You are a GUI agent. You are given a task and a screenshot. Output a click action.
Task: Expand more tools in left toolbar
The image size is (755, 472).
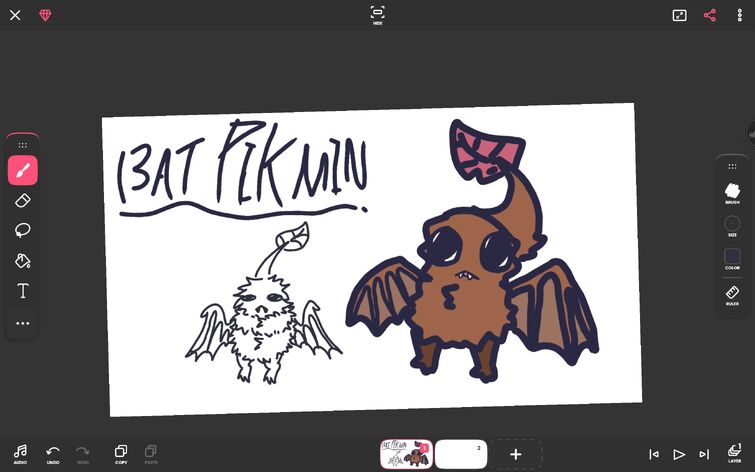pyautogui.click(x=23, y=323)
